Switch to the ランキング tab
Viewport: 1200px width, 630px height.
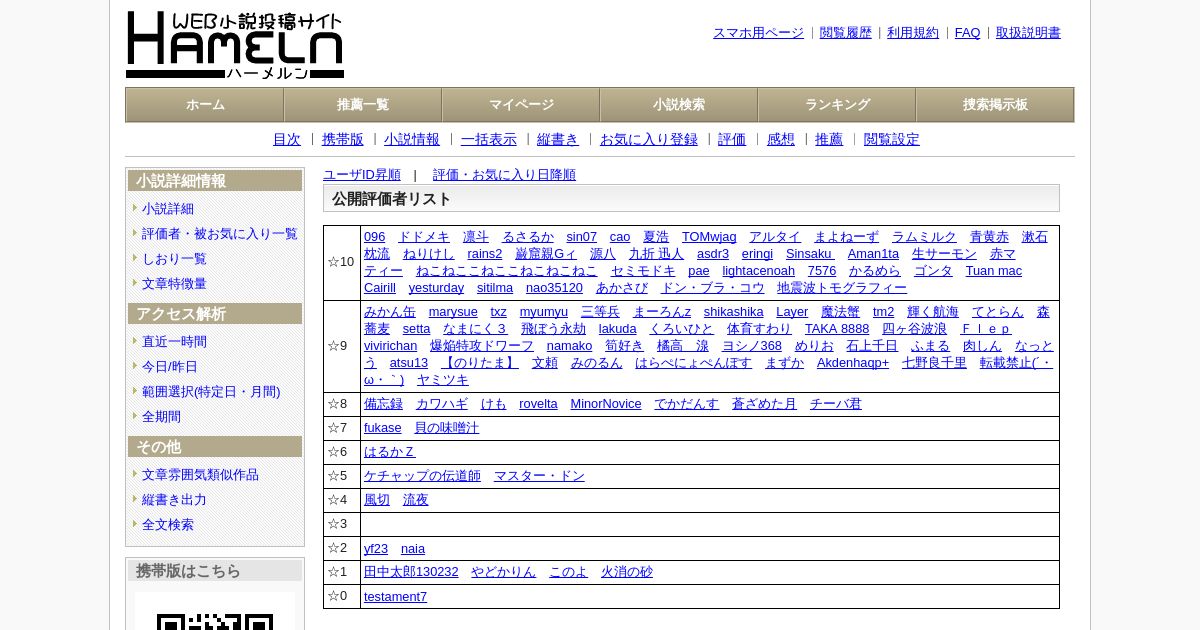pyautogui.click(x=837, y=105)
